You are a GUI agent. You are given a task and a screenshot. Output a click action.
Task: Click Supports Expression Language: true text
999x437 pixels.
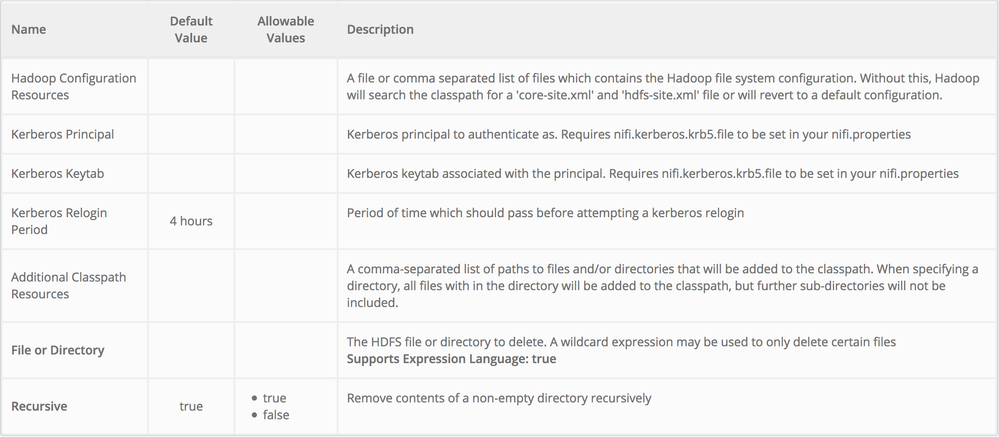(451, 358)
